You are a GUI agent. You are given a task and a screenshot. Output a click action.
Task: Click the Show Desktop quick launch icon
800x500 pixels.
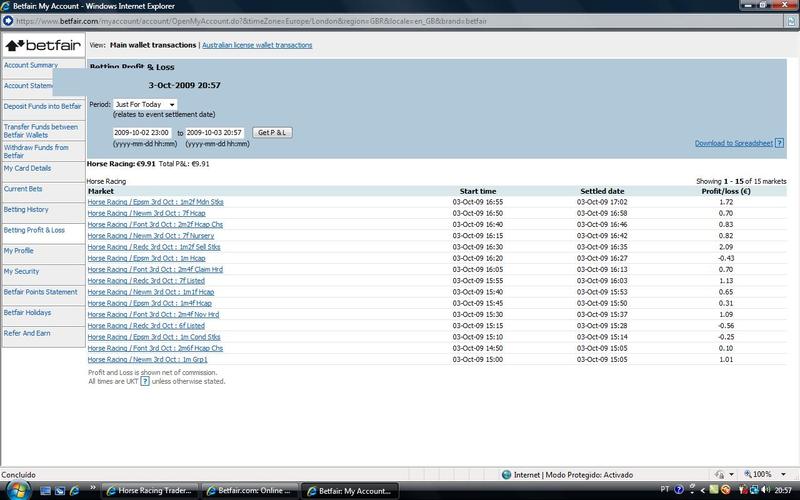(45, 491)
